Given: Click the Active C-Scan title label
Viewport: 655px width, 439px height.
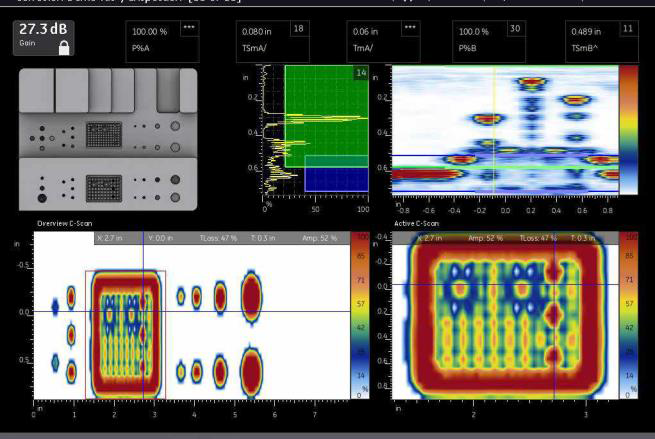Looking at the screenshot, I should pos(416,223).
